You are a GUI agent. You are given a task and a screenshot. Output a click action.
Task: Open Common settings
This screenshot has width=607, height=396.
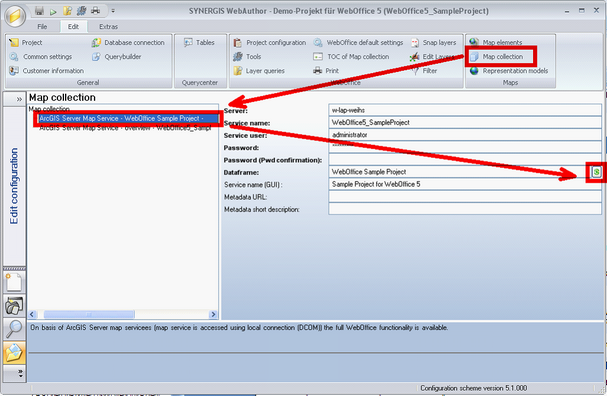[41, 57]
